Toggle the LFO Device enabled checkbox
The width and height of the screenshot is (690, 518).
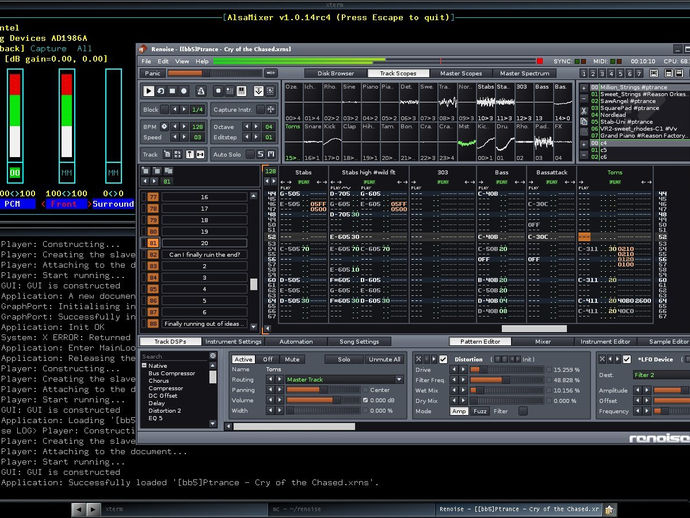[627, 359]
